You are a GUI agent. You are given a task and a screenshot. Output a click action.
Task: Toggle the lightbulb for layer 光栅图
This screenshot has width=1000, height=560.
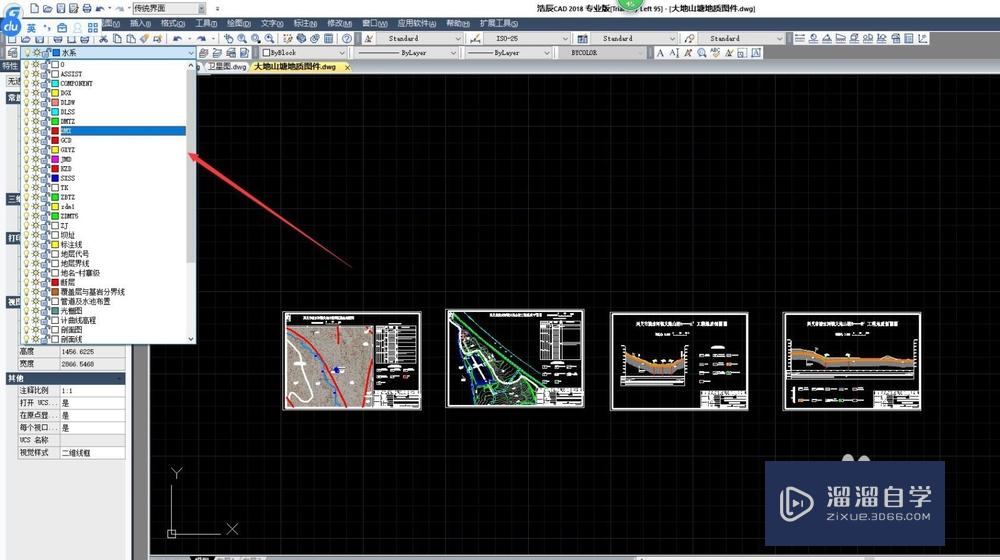[x=27, y=311]
